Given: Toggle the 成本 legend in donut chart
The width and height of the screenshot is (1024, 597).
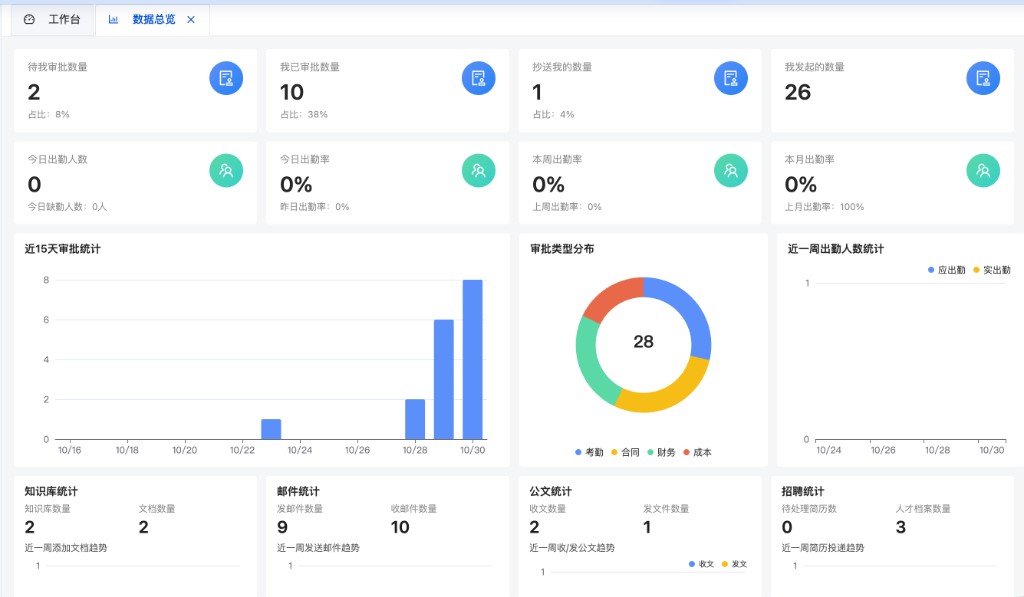Looking at the screenshot, I should click(697, 452).
